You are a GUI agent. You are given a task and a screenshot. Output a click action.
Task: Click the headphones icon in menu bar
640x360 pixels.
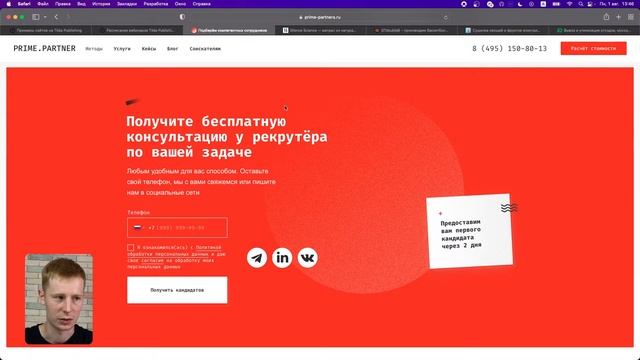(x=502, y=4)
